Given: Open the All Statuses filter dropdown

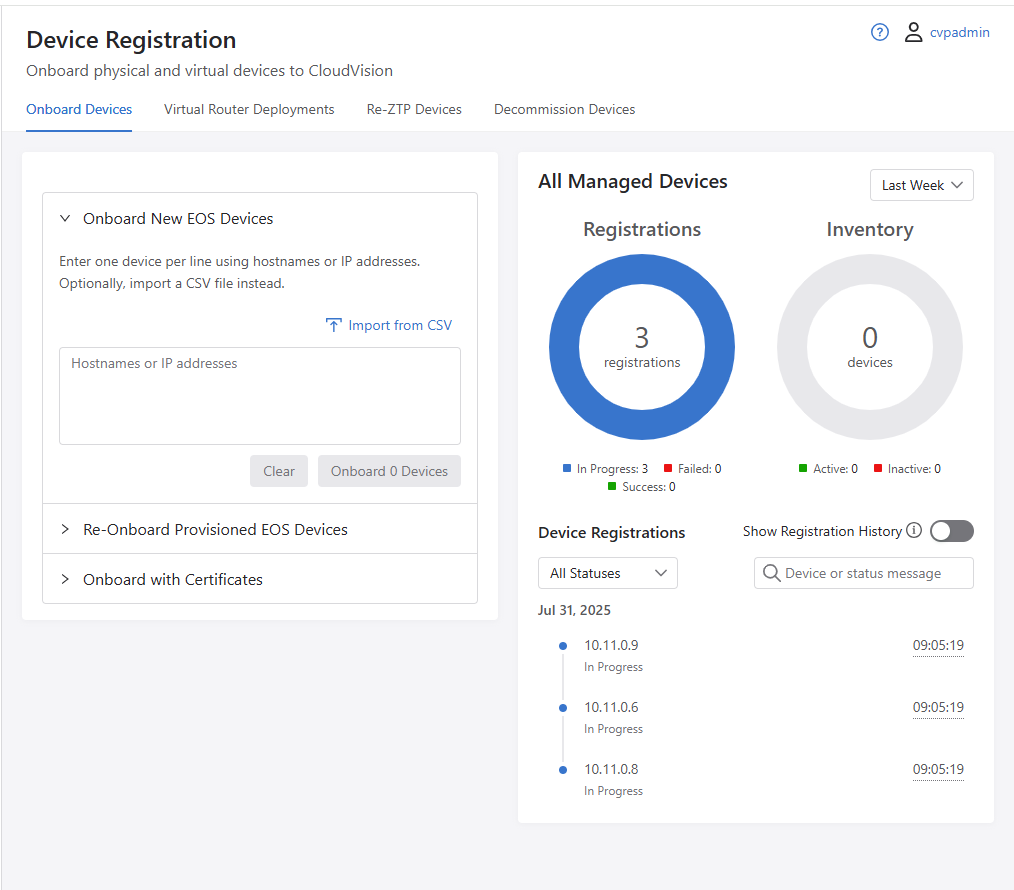Looking at the screenshot, I should pos(608,573).
